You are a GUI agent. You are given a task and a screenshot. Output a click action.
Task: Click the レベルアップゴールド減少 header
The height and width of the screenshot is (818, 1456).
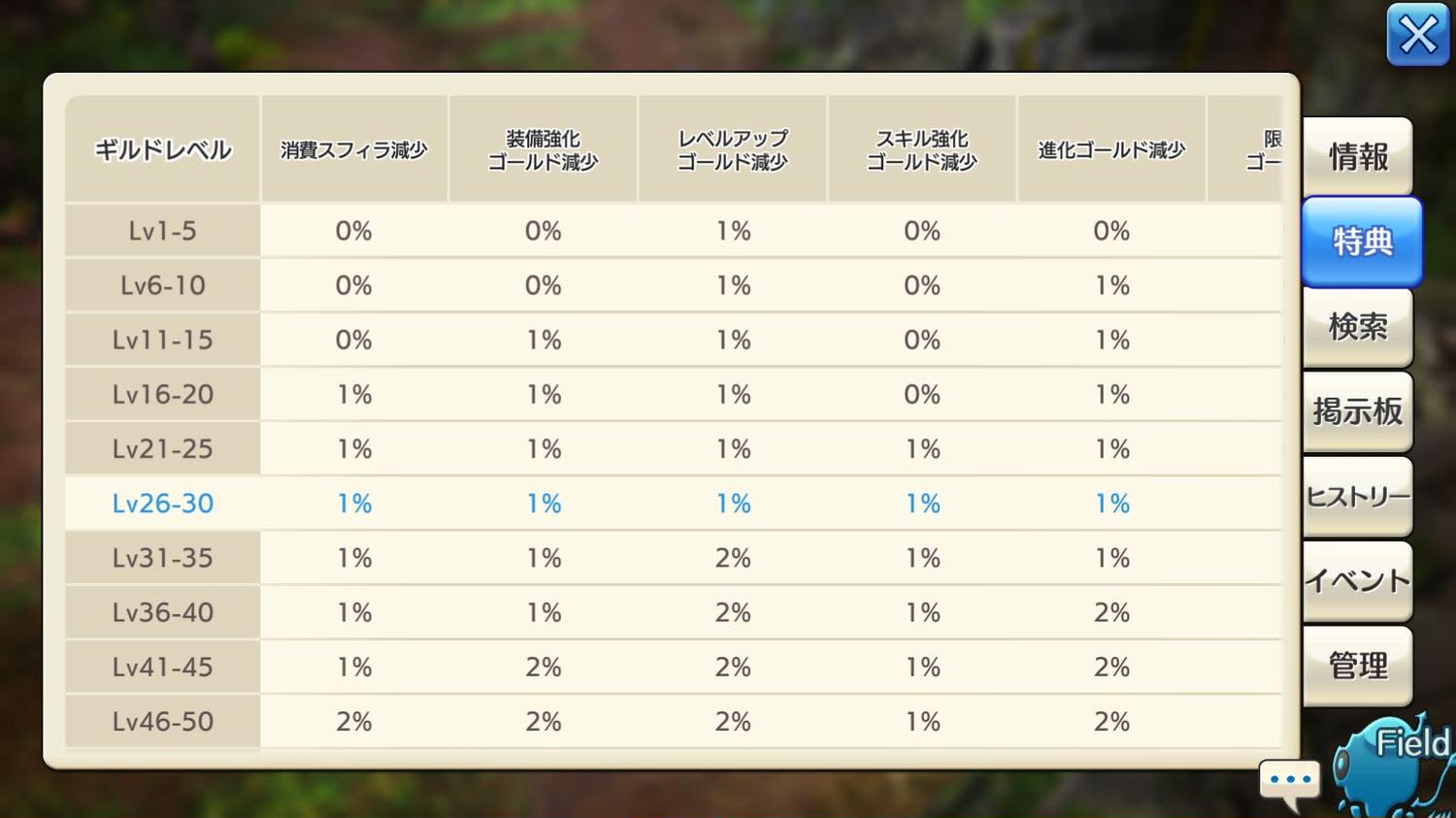tap(733, 149)
